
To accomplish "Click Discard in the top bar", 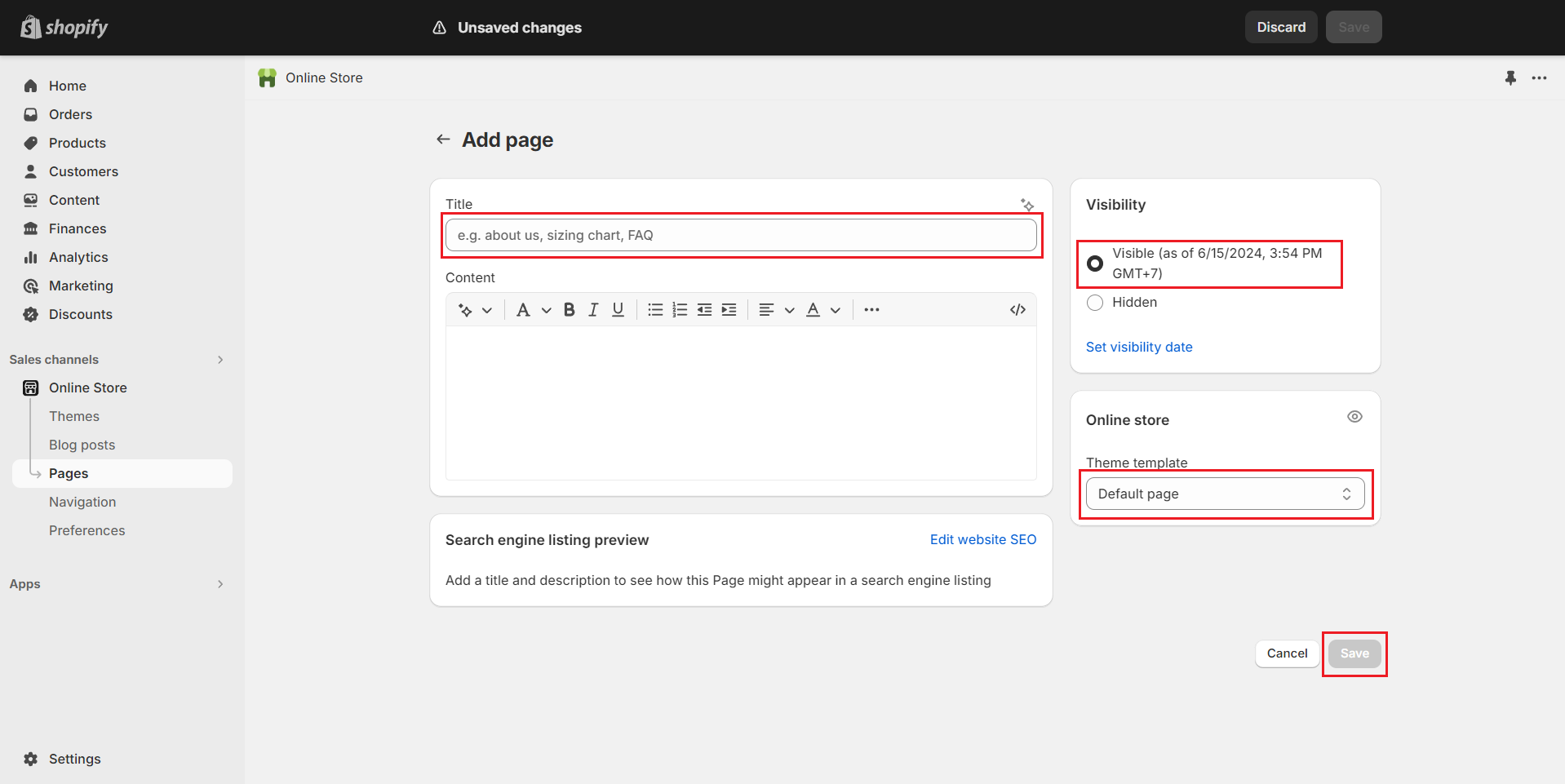I will point(1280,27).
